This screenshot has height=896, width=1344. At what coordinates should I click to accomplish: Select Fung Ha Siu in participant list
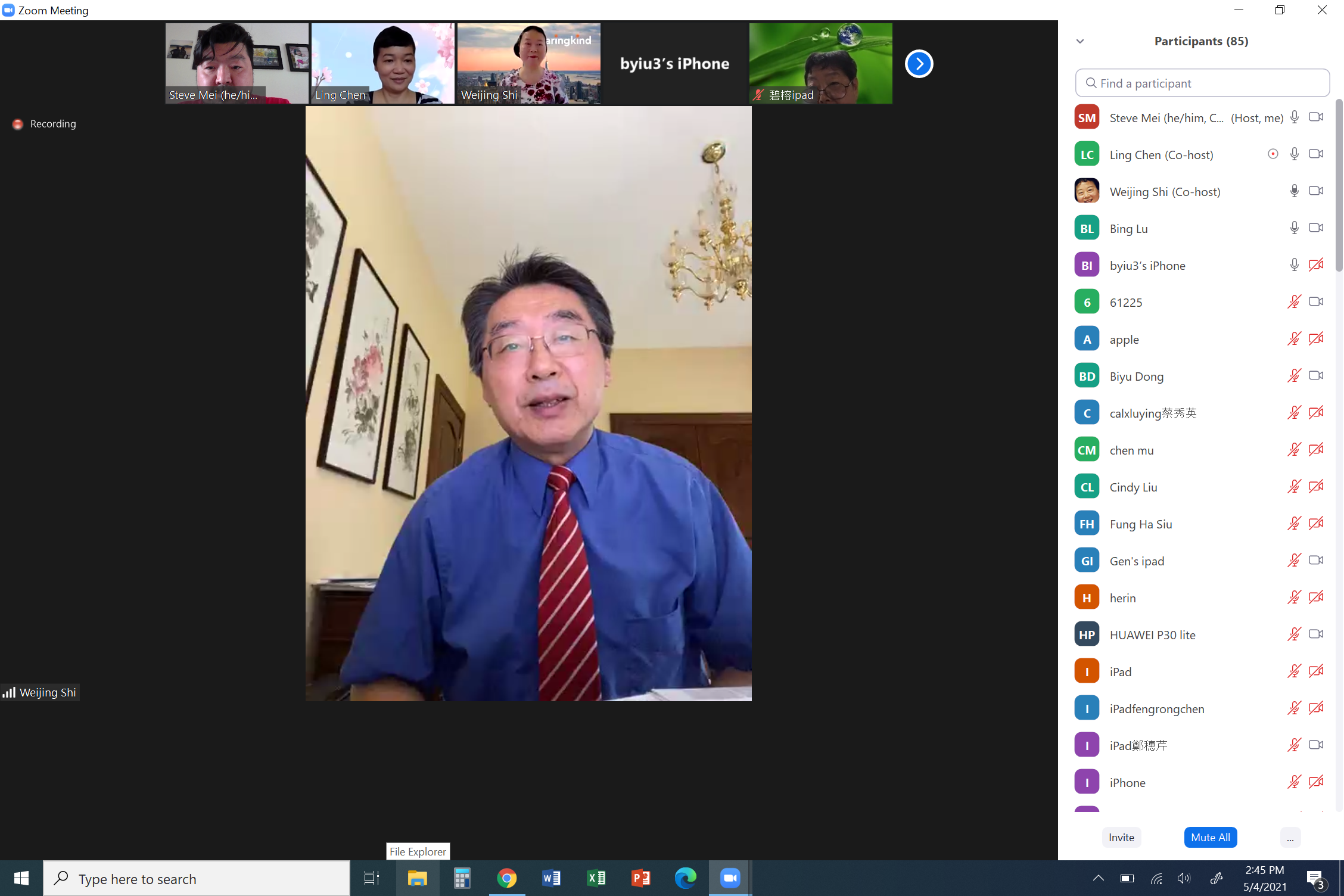(x=1140, y=524)
